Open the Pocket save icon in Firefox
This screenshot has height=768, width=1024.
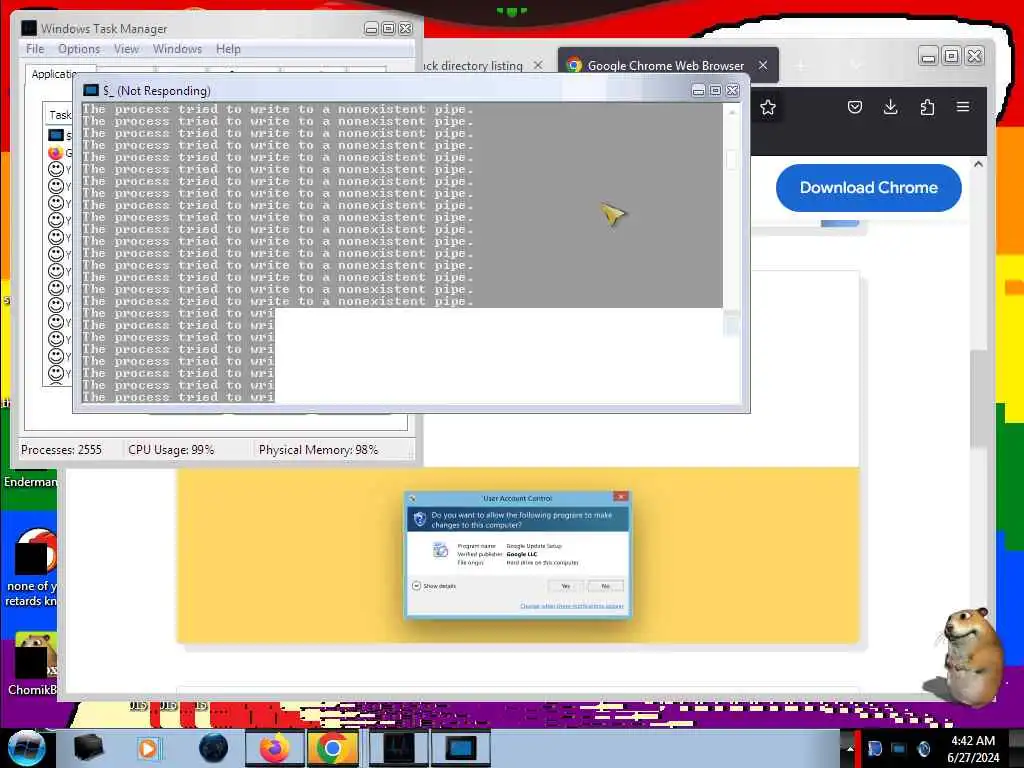coord(855,107)
